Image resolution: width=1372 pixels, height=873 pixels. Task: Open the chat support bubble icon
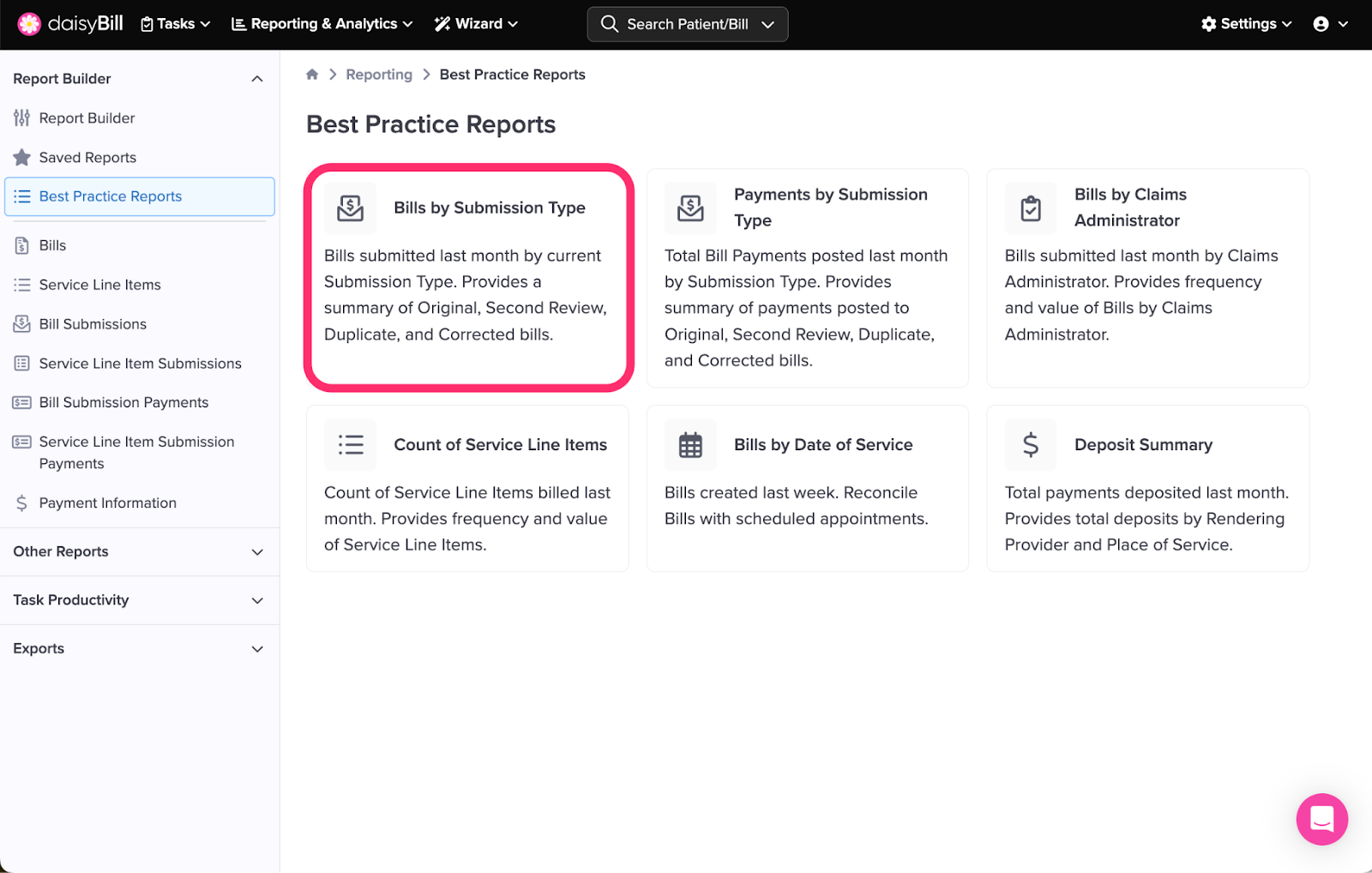pyautogui.click(x=1321, y=819)
